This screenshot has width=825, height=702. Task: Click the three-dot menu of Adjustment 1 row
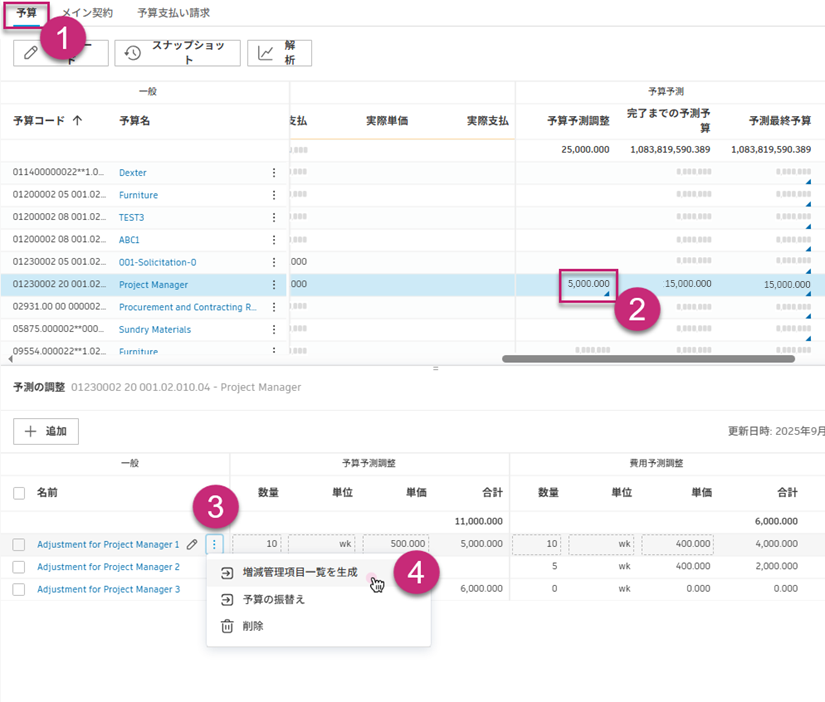[x=214, y=544]
